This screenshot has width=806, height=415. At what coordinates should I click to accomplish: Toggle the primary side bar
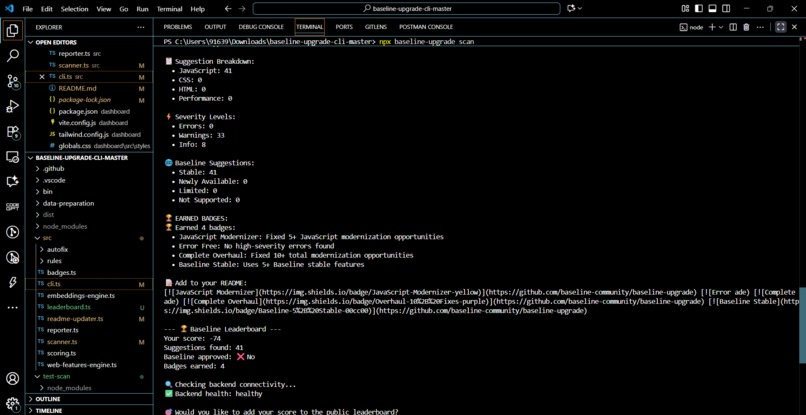tap(699, 9)
